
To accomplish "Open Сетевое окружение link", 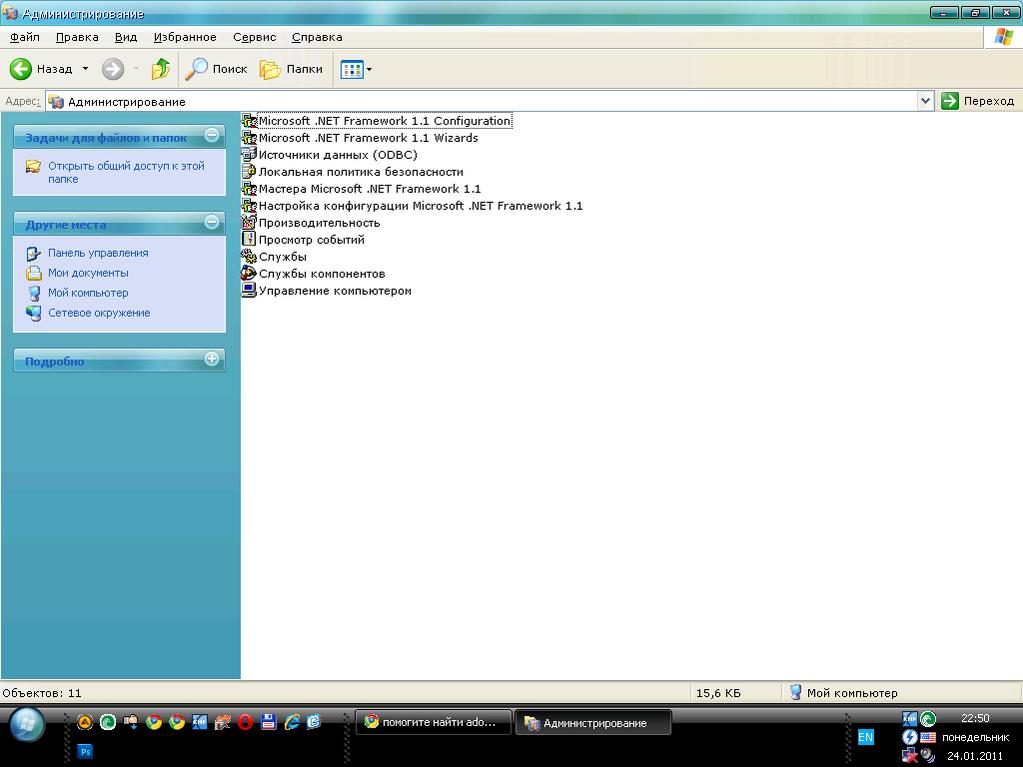I will click(x=99, y=313).
